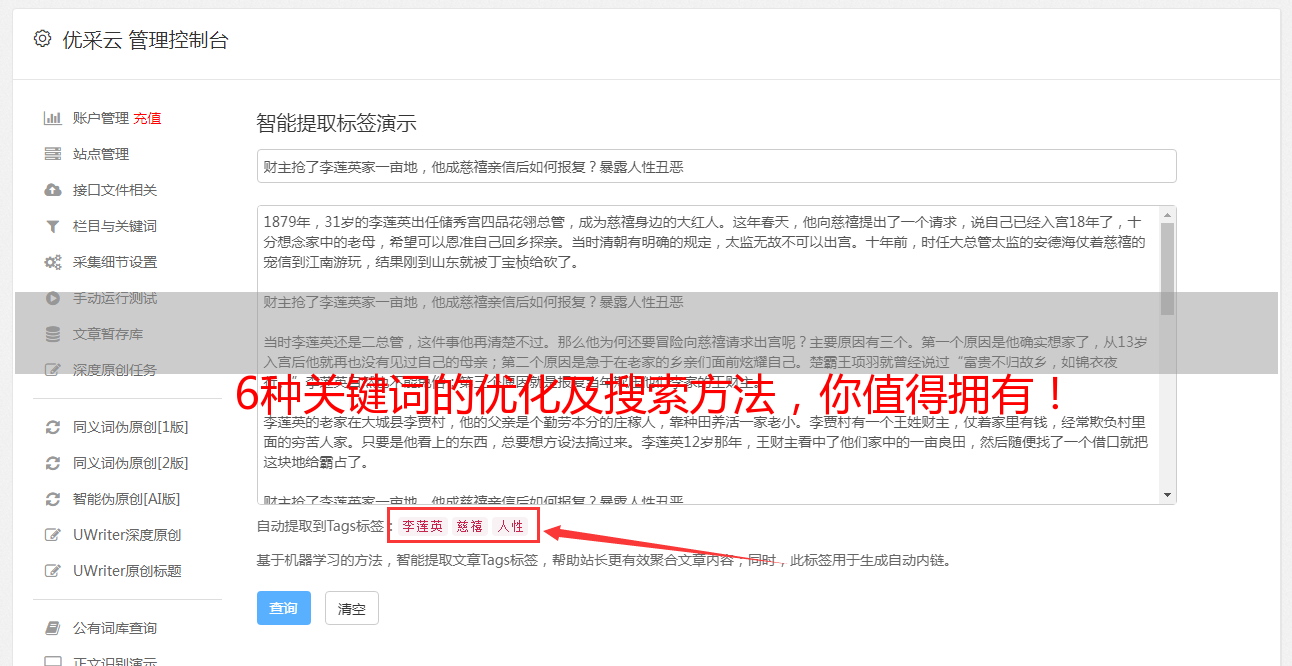Click the 清空 button
The width and height of the screenshot is (1292, 666).
point(352,608)
